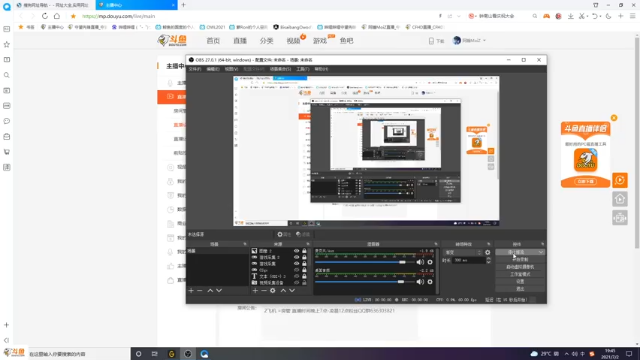Image resolution: width=640 pixels, height=360 pixels.
Task: Open the scene transition type dropdown
Action: pos(463,252)
